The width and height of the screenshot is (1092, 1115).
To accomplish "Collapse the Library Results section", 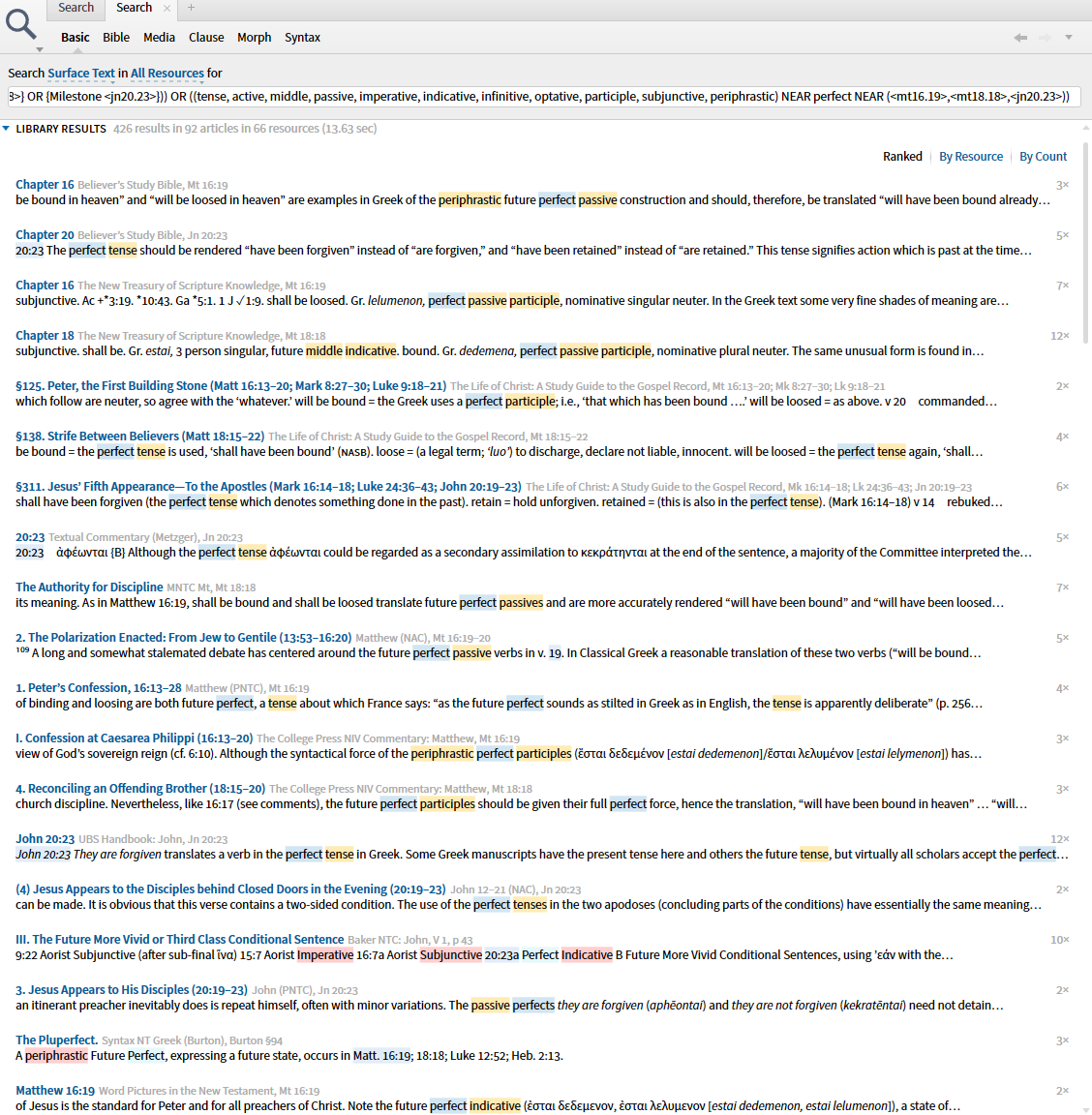I will [6, 129].
